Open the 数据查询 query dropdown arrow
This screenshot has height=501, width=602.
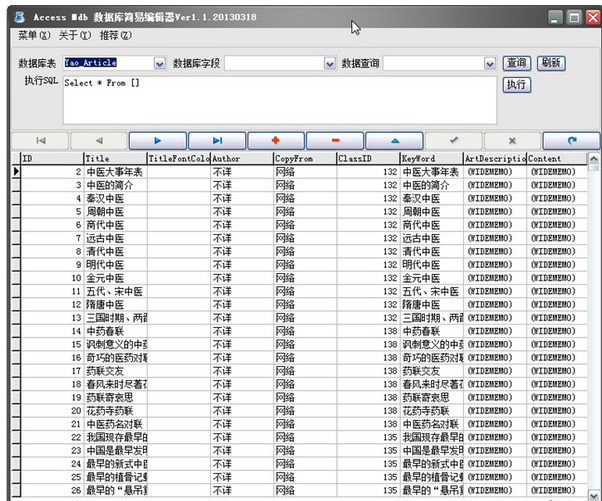[490, 63]
